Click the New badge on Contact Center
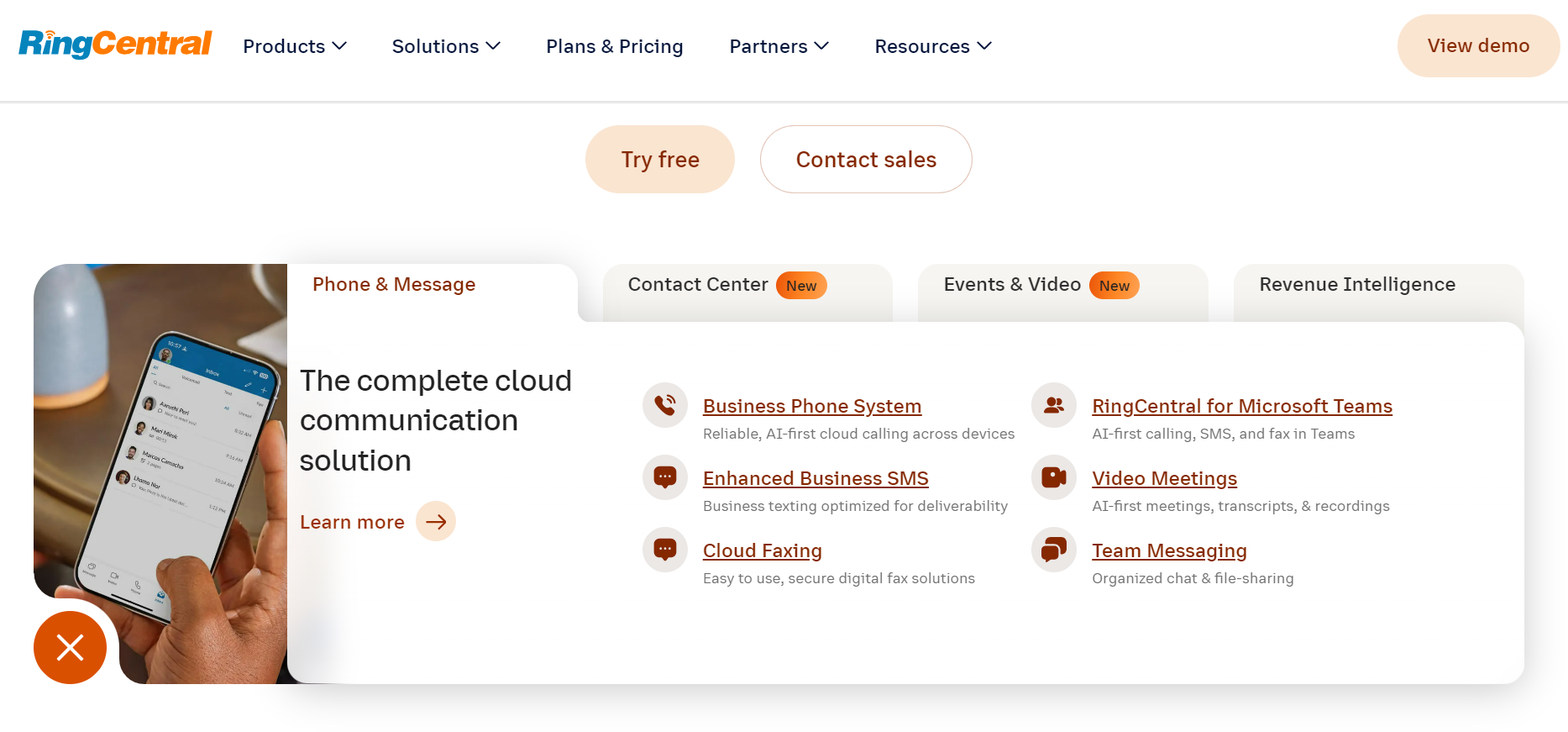The image size is (1568, 732). tap(801, 286)
